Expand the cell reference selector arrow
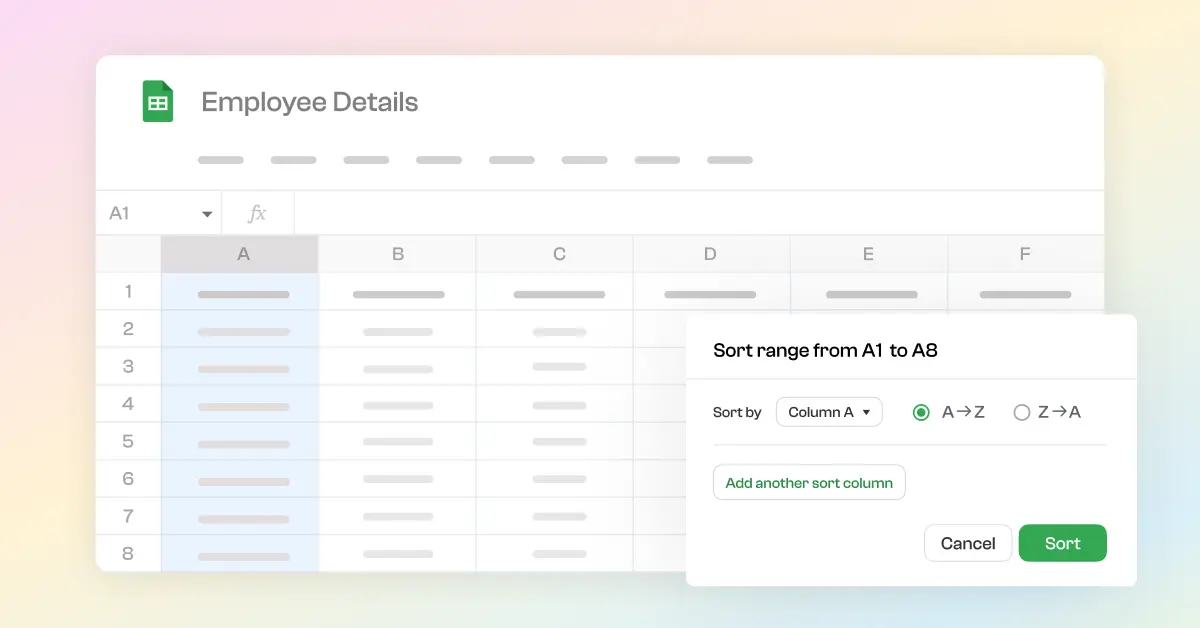The height and width of the screenshot is (628, 1200). (x=207, y=212)
